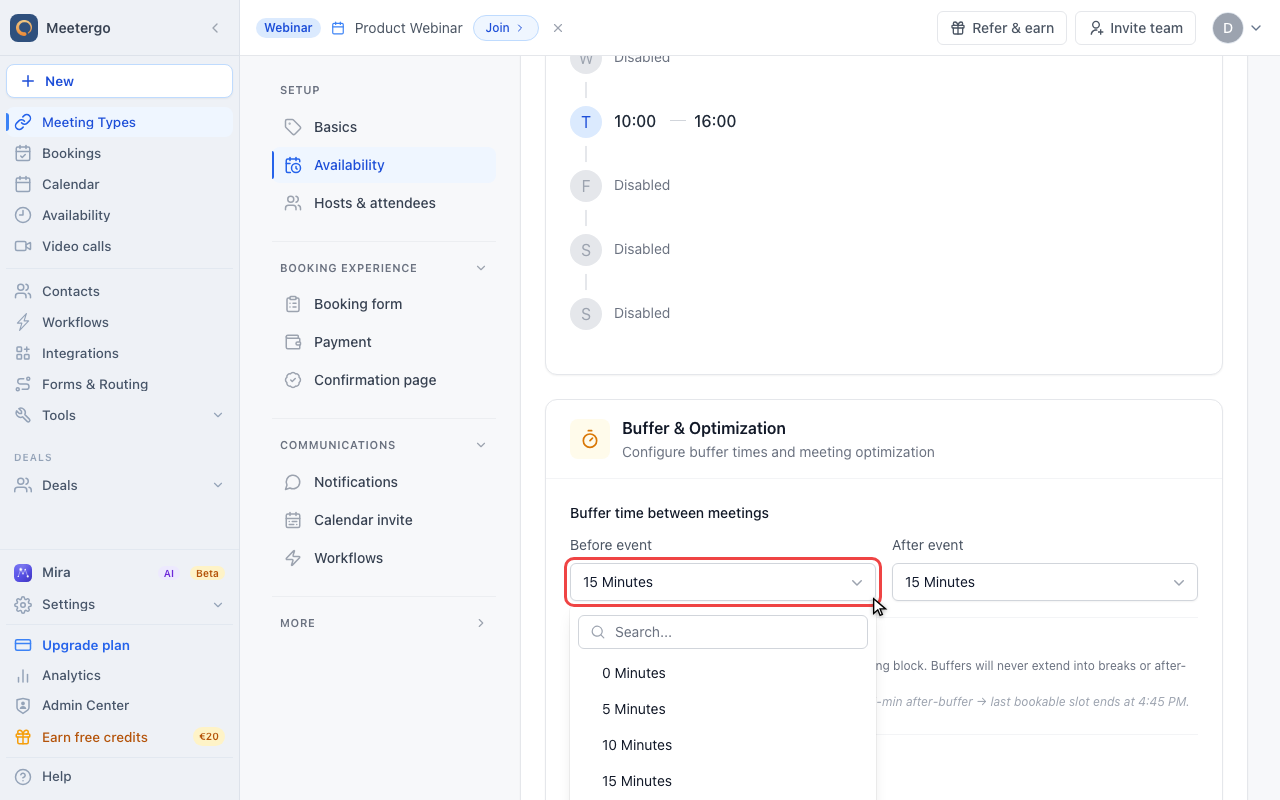This screenshot has width=1280, height=800.
Task: Click the Help question mark icon
Action: tap(23, 776)
